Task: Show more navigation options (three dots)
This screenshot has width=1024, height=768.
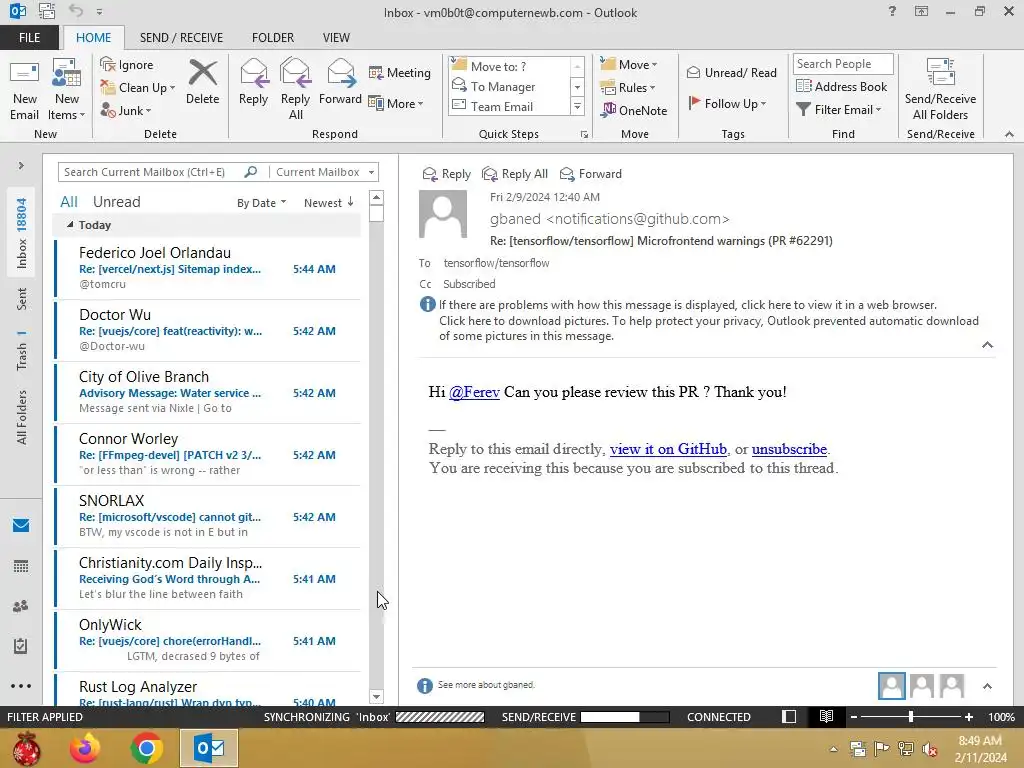Action: pos(21,686)
